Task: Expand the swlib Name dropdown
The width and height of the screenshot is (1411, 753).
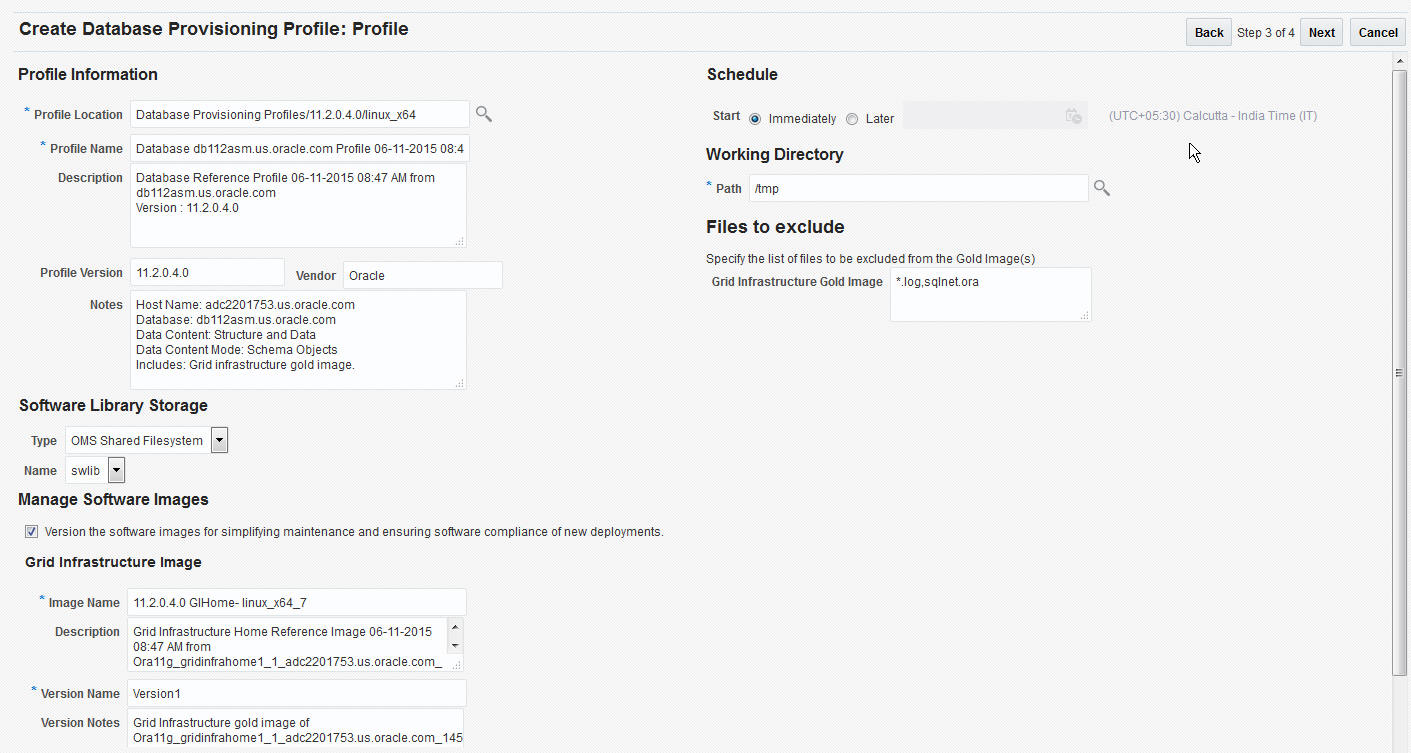Action: 116,470
